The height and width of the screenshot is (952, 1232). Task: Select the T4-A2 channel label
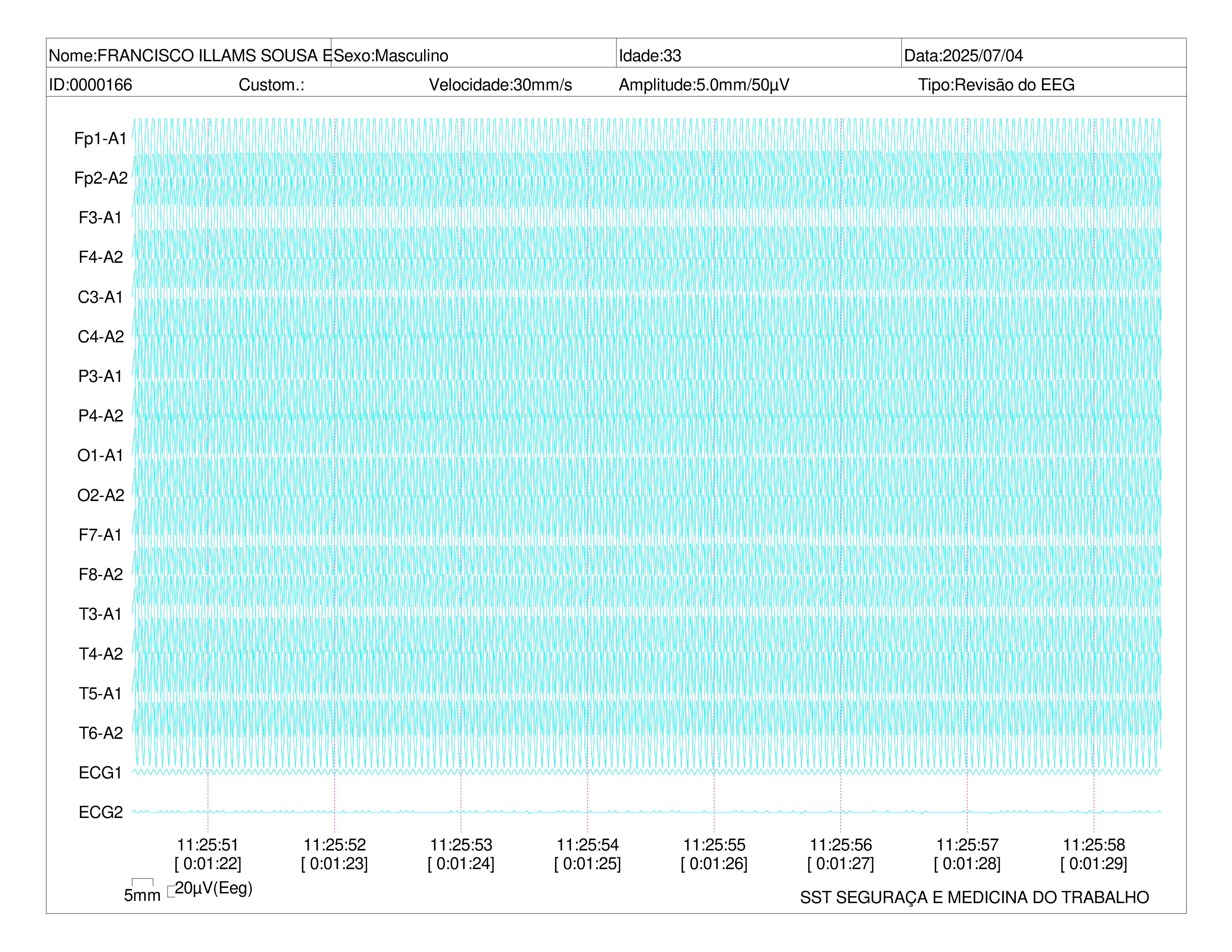coord(101,654)
